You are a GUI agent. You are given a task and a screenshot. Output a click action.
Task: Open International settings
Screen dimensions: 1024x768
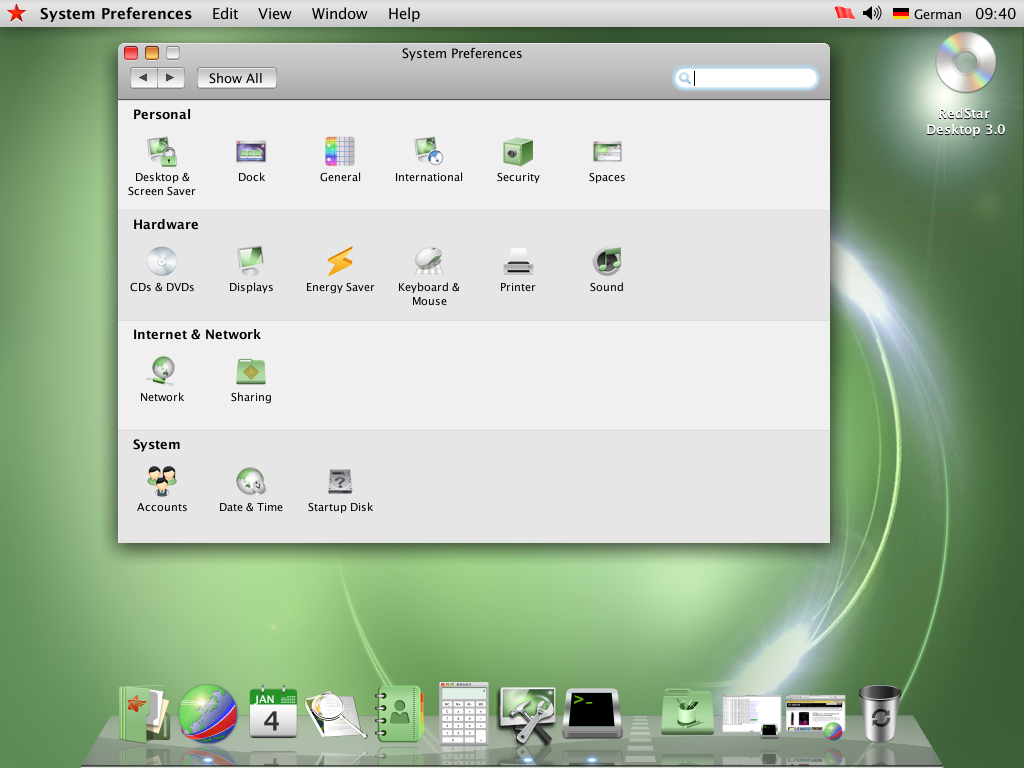tap(429, 152)
